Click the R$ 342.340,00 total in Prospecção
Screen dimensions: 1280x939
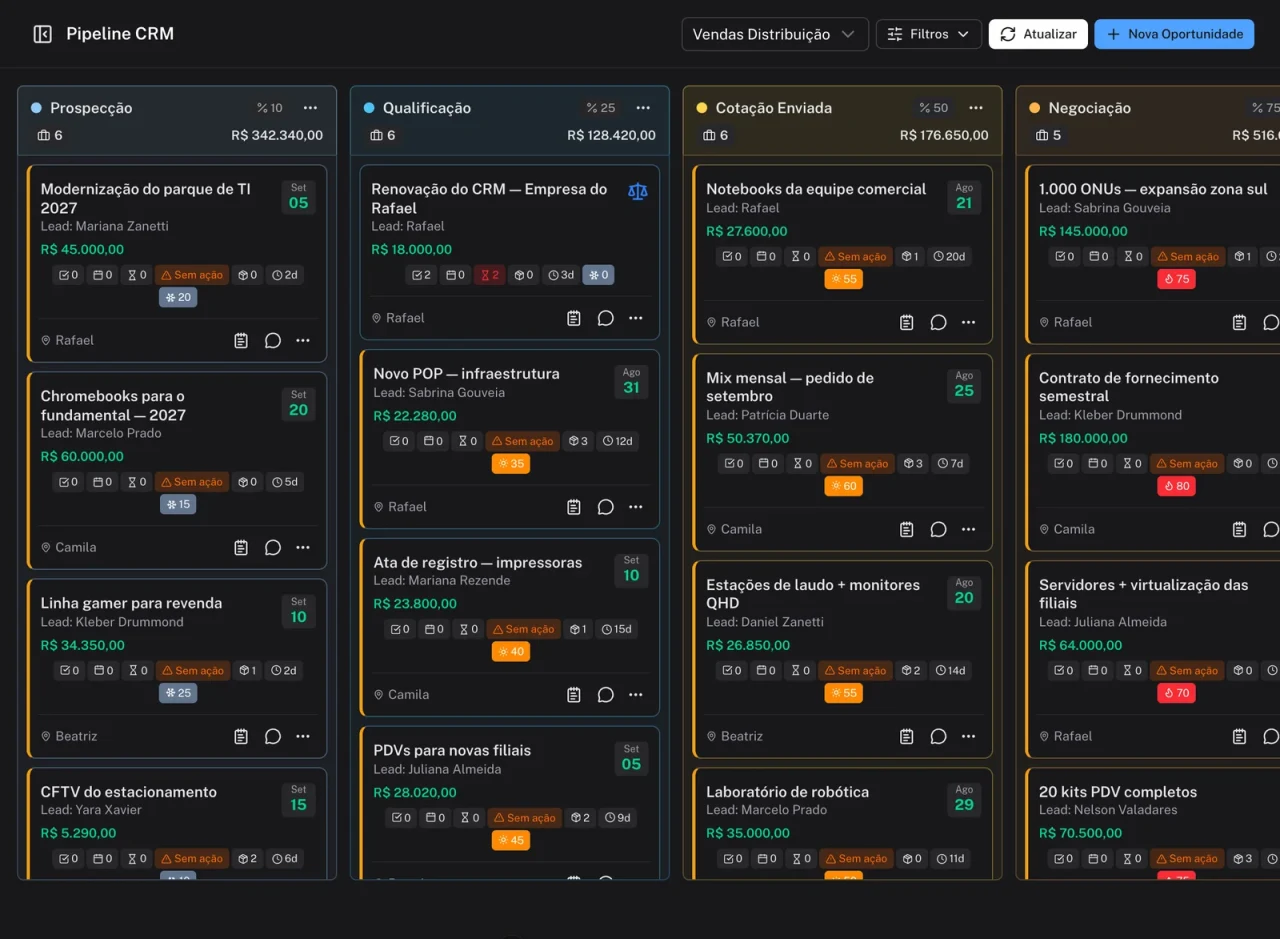pyautogui.click(x=277, y=135)
